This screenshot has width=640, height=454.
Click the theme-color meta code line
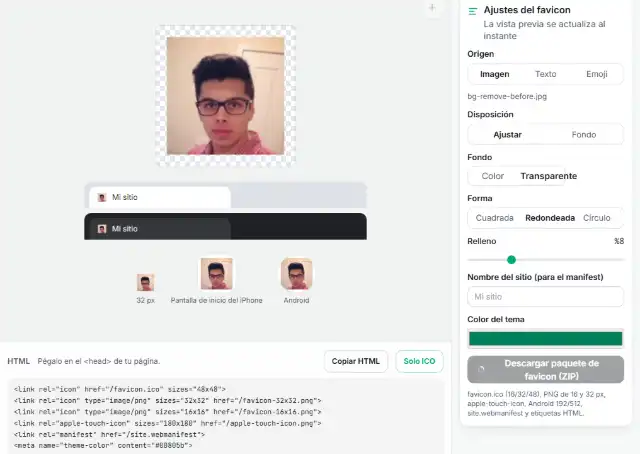(x=103, y=445)
